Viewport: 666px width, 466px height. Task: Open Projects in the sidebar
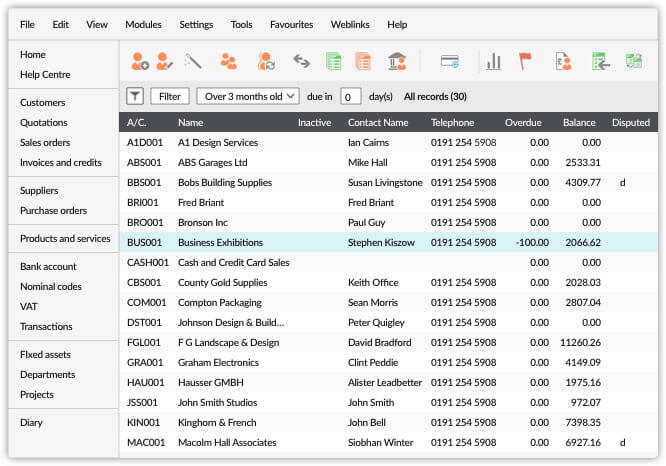tap(37, 394)
